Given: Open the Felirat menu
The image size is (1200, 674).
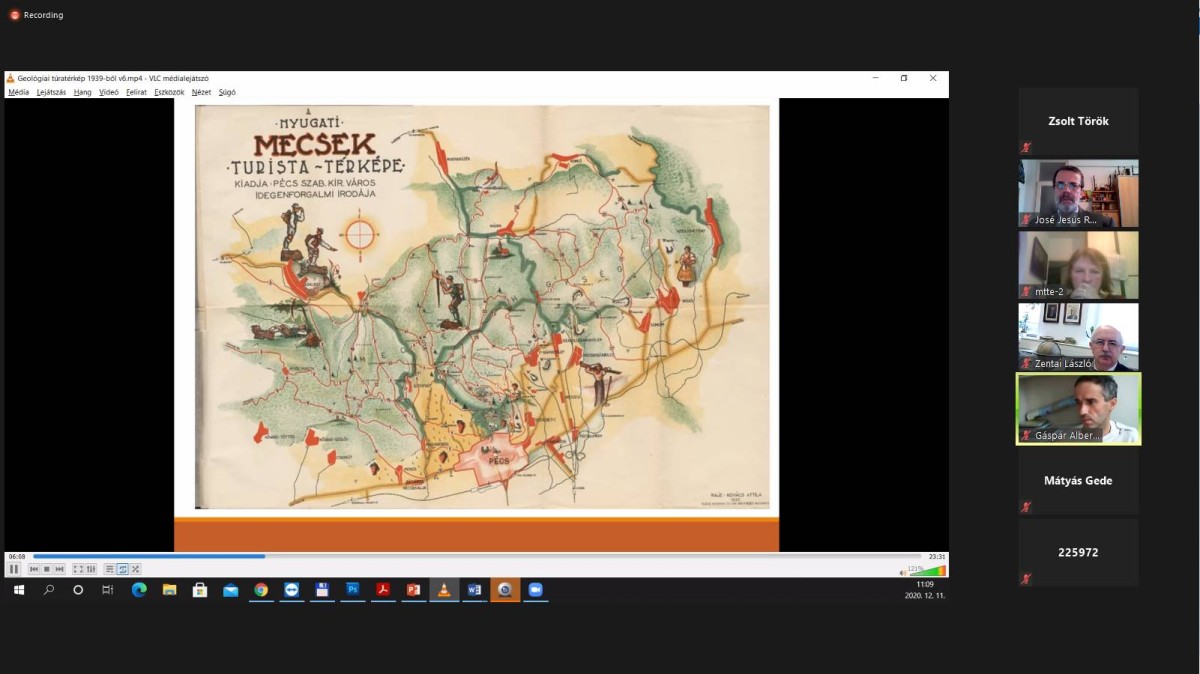Looking at the screenshot, I should tap(136, 92).
